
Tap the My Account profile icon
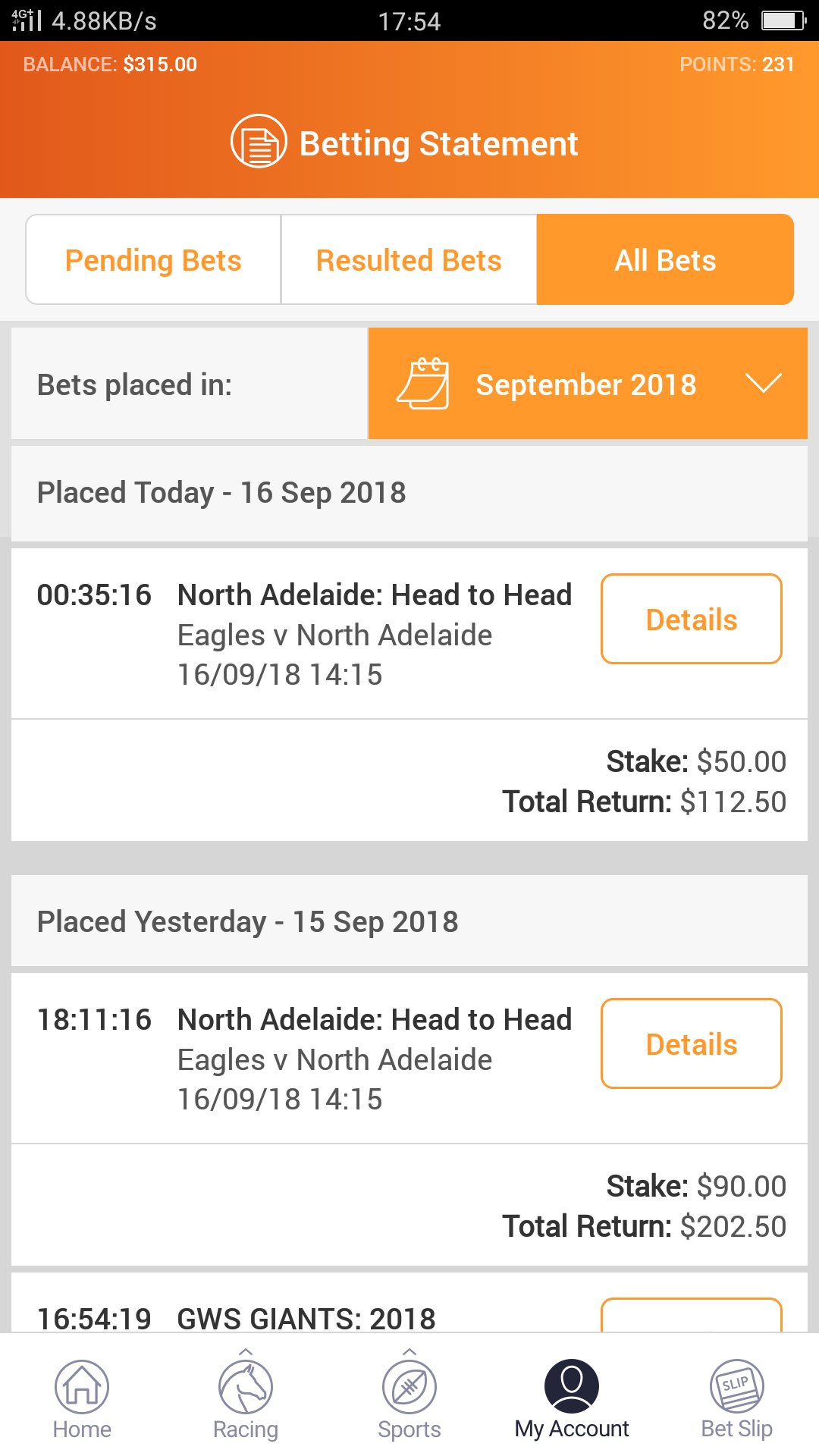point(572,1385)
